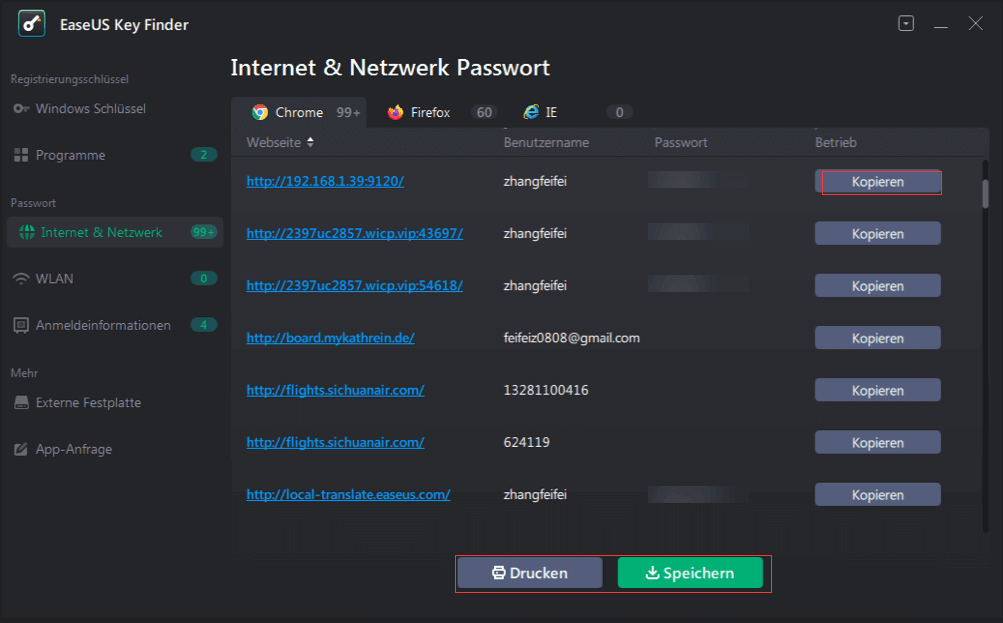Screen dimensions: 1003x623
Task: Open App-Anfrage in the sidebar
Action: click(115, 449)
